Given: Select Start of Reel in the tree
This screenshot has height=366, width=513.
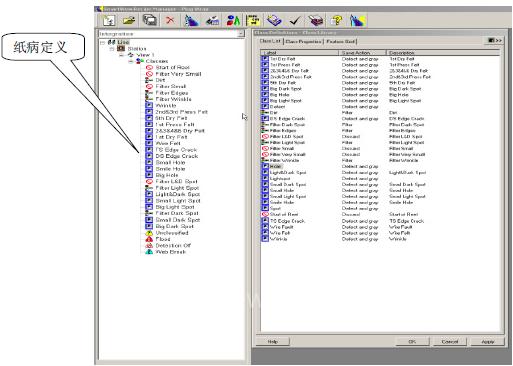Looking at the screenshot, I should [x=173, y=68].
